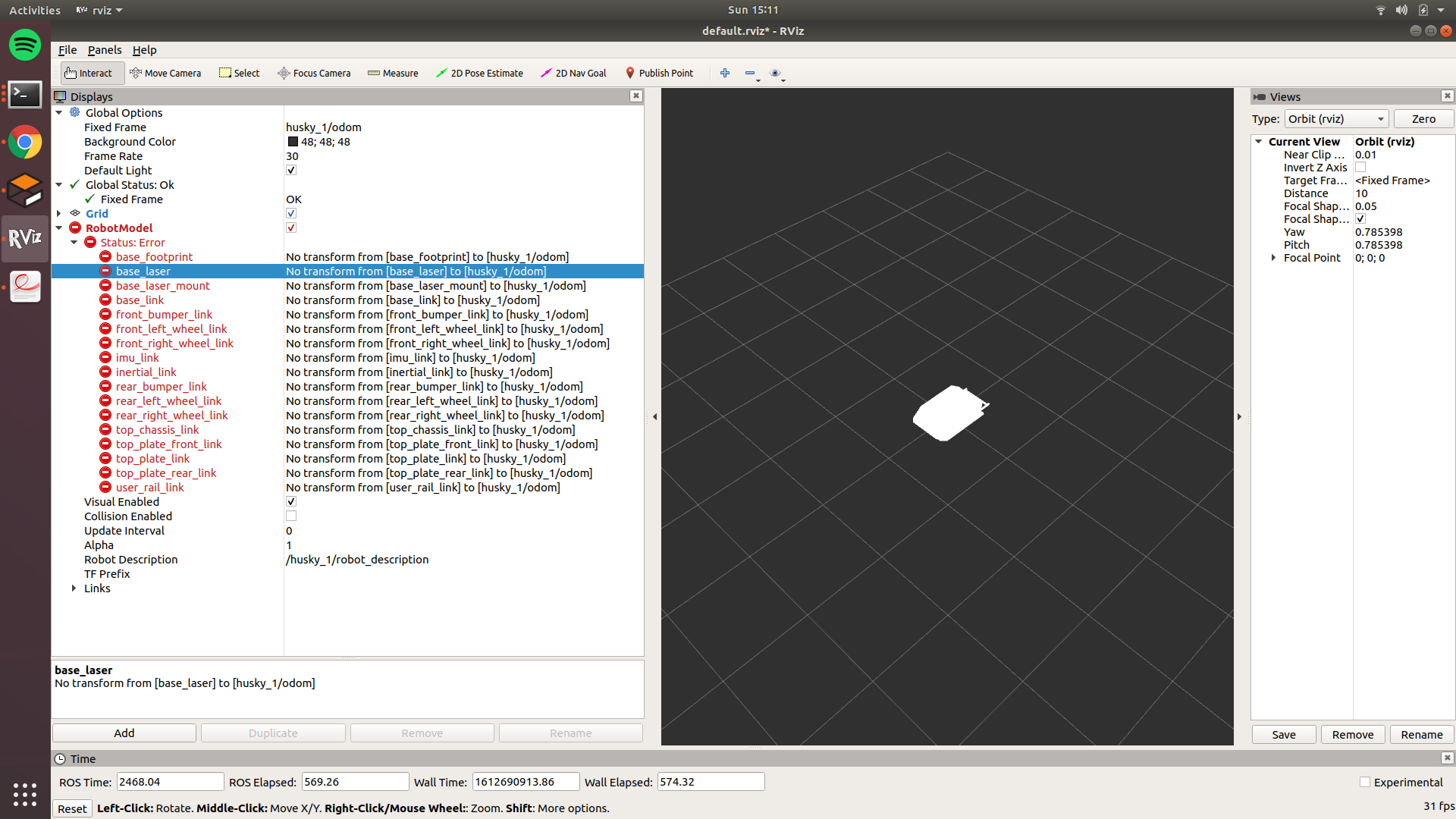Open Sublime Text from the dock
Viewport: 1456px width, 819px height.
pos(25,190)
